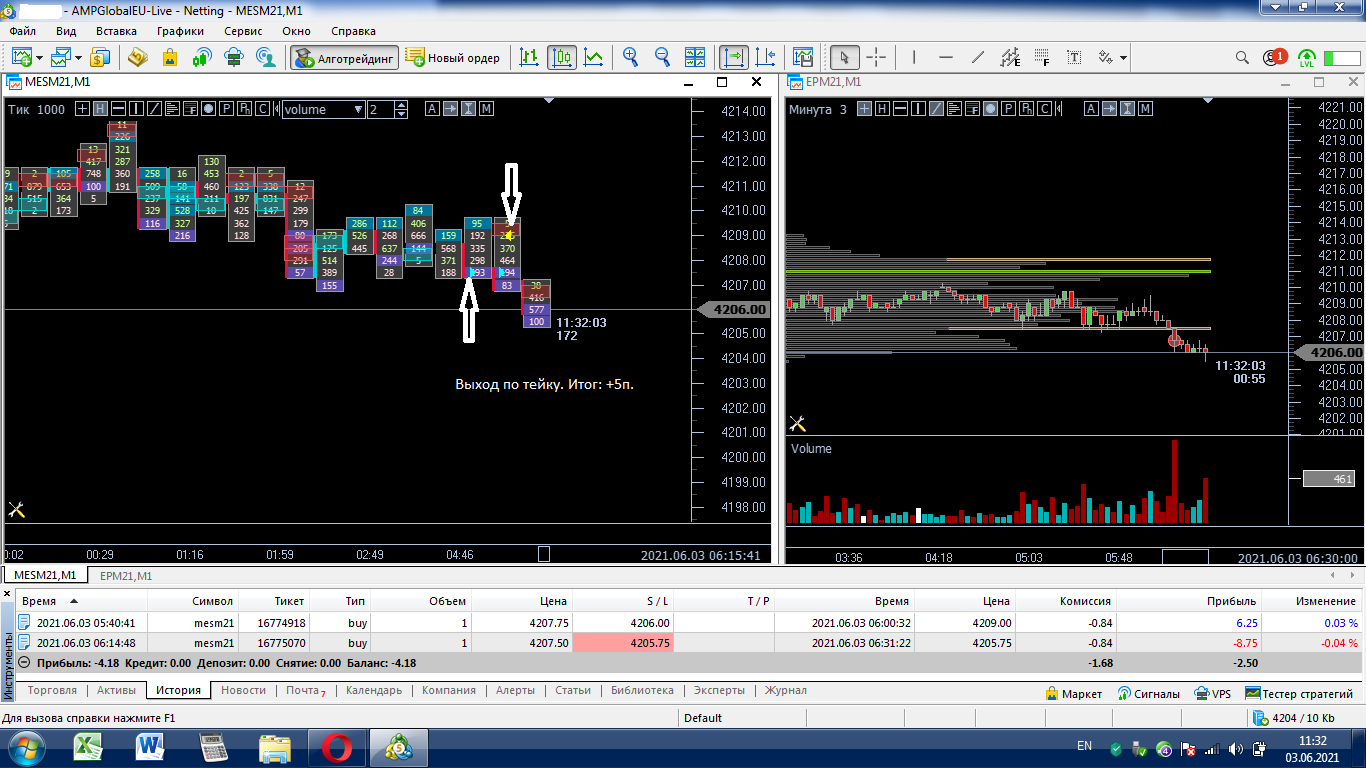The height and width of the screenshot is (768, 1366).
Task: Toggle the H button on the MESM21 chart panel
Action: tap(101, 109)
